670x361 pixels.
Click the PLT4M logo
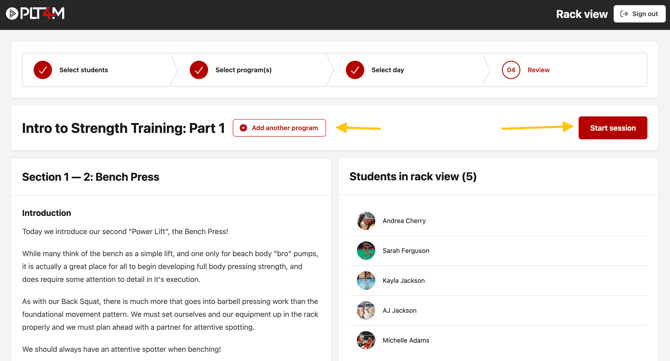[35, 14]
